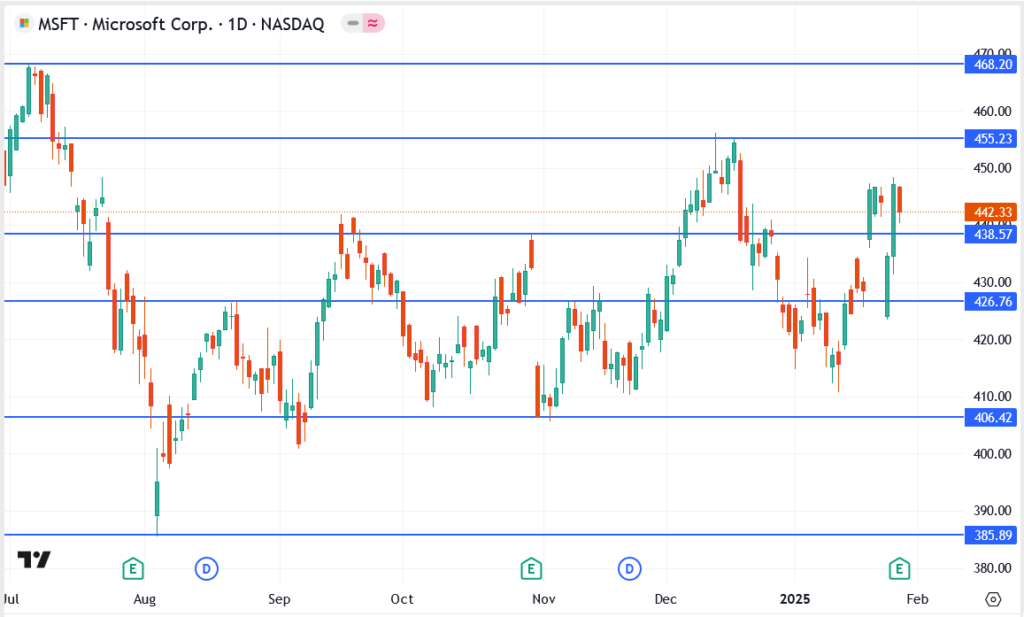Open chart settings via the hexagon gear icon
This screenshot has height=617, width=1024.
(x=992, y=599)
